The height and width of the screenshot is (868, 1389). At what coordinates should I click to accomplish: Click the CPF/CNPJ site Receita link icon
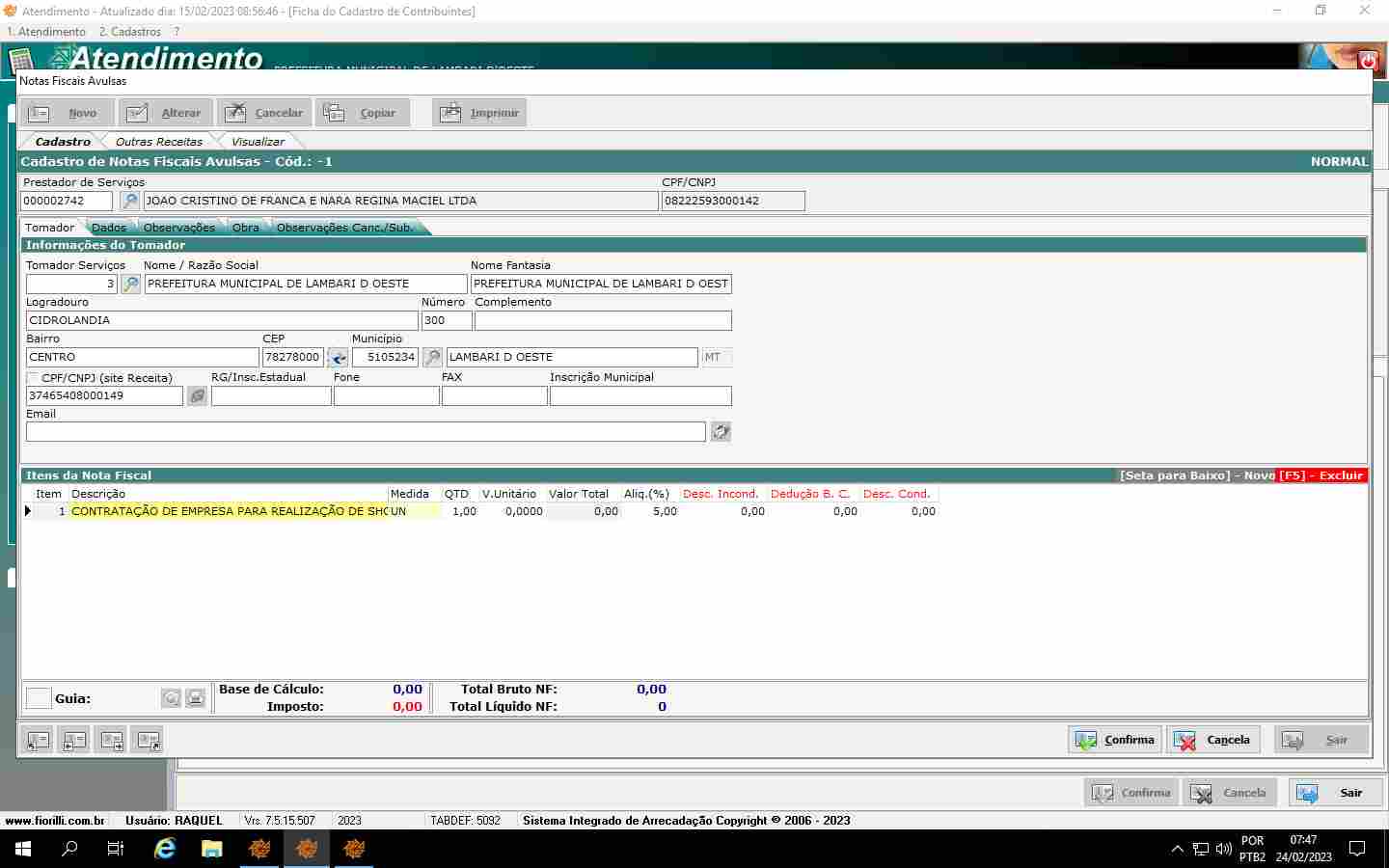click(x=197, y=395)
